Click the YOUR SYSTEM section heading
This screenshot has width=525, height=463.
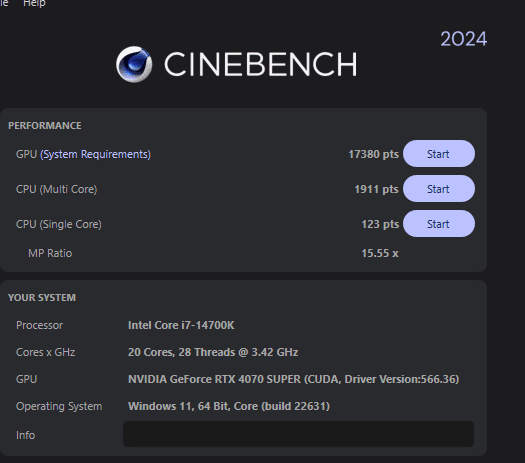click(42, 298)
